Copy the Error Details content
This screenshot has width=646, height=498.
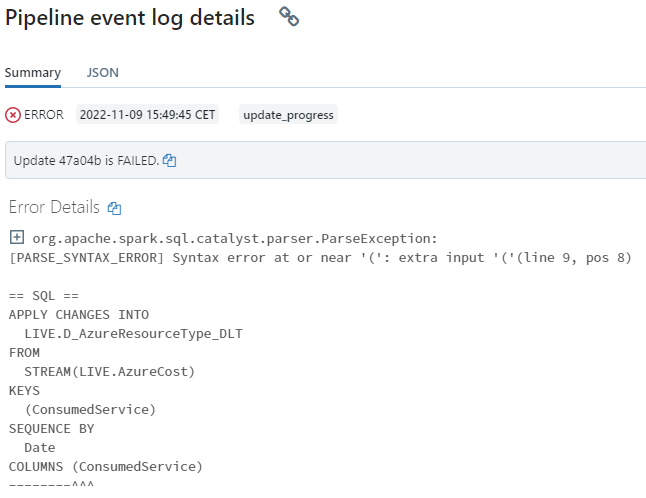coord(115,209)
